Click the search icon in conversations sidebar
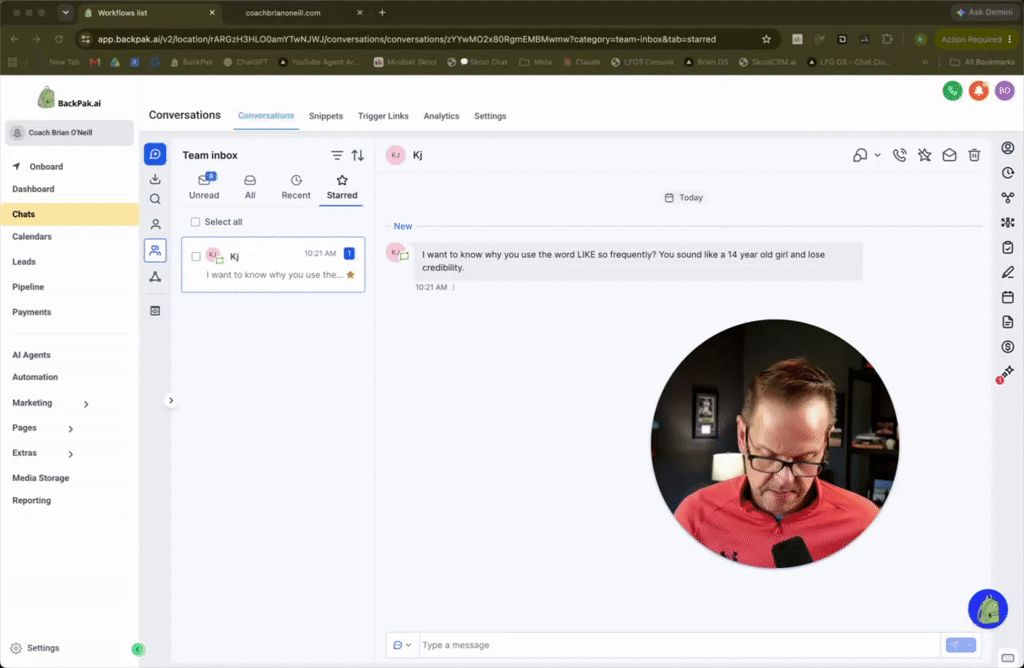This screenshot has height=668, width=1024. click(155, 199)
